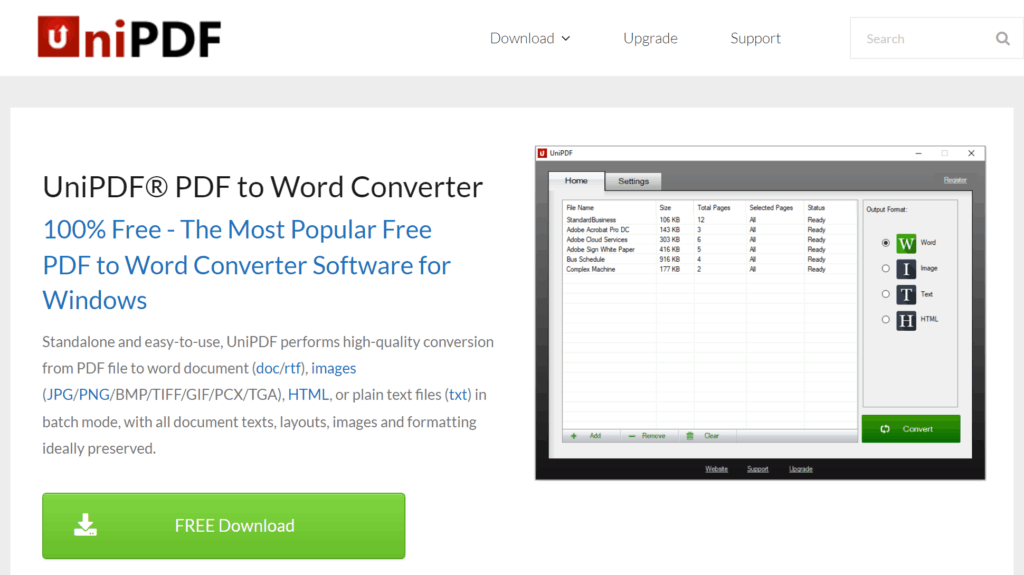The image size is (1024, 575).
Task: Click the Selected Pages column header
Action: pos(771,208)
